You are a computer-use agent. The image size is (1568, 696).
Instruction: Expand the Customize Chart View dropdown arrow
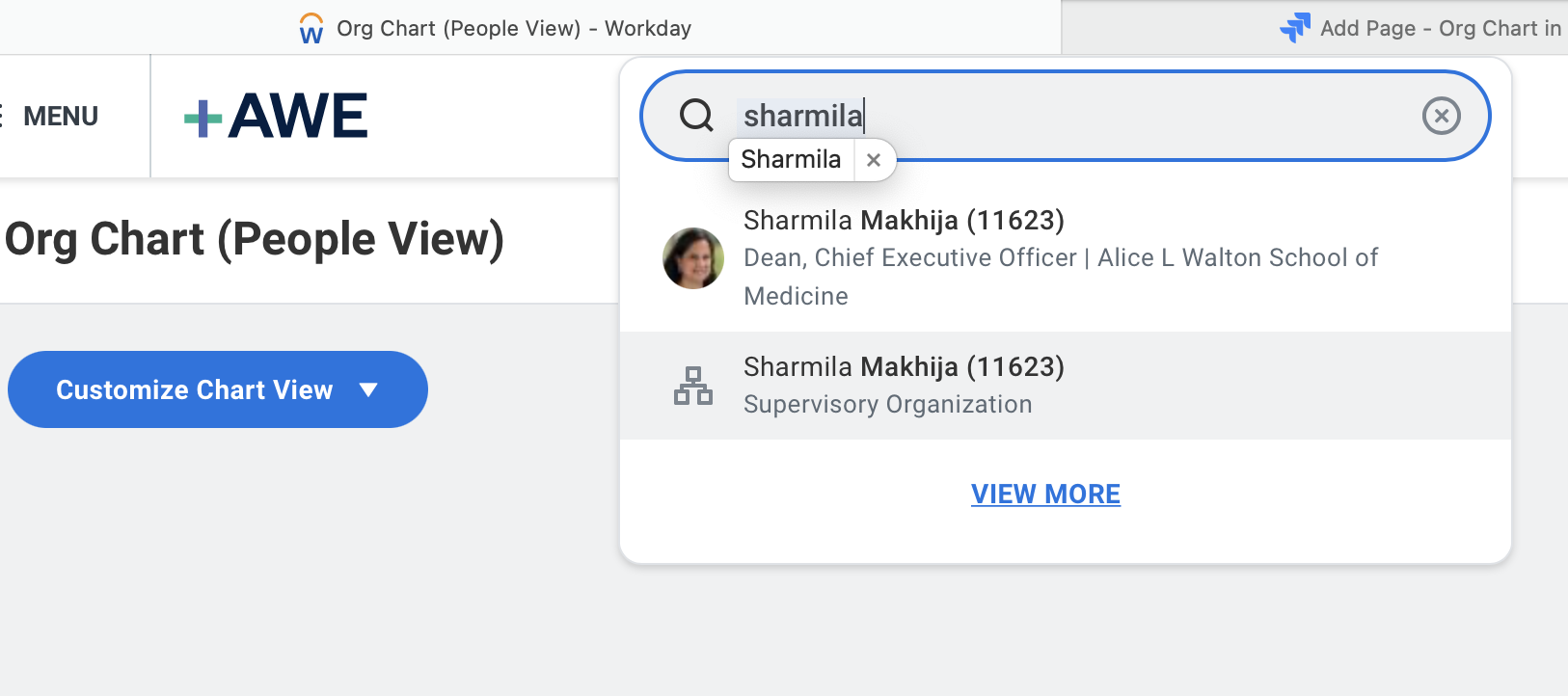click(x=368, y=389)
